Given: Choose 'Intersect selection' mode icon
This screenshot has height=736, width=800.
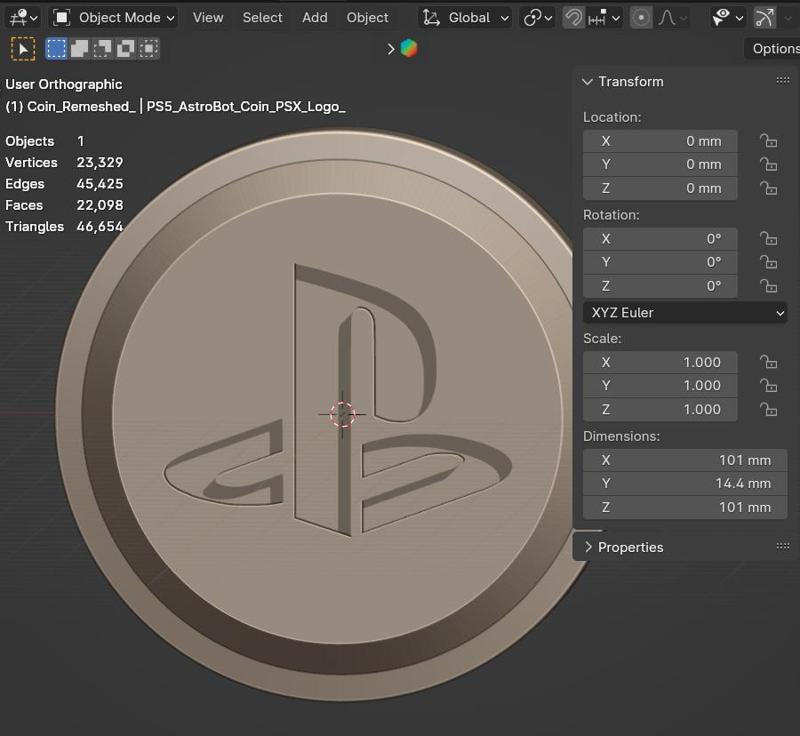Looking at the screenshot, I should (x=148, y=49).
